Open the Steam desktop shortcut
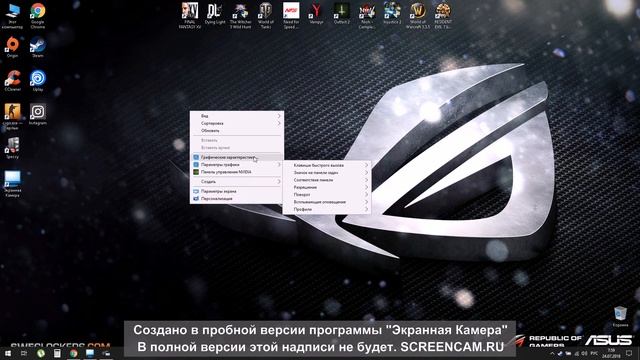 (x=38, y=47)
